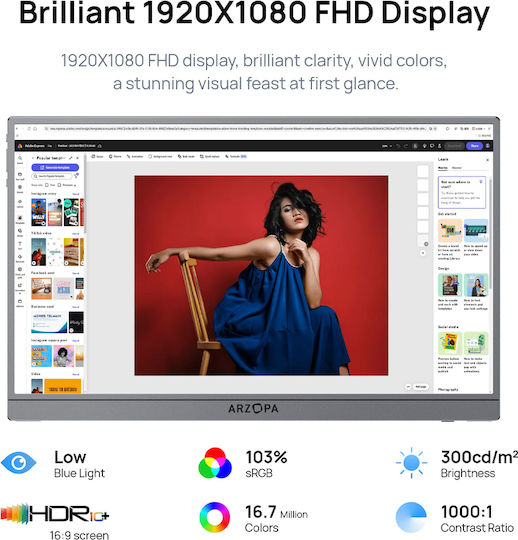This screenshot has height=540, width=518.
Task: Click Resize in the canvas toolbar
Action: (x=97, y=156)
